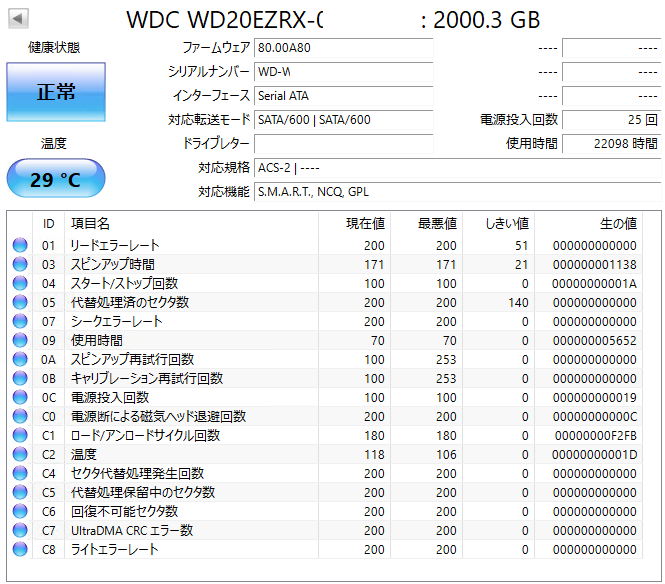Select the シークエラーレート attribute name

[116, 321]
